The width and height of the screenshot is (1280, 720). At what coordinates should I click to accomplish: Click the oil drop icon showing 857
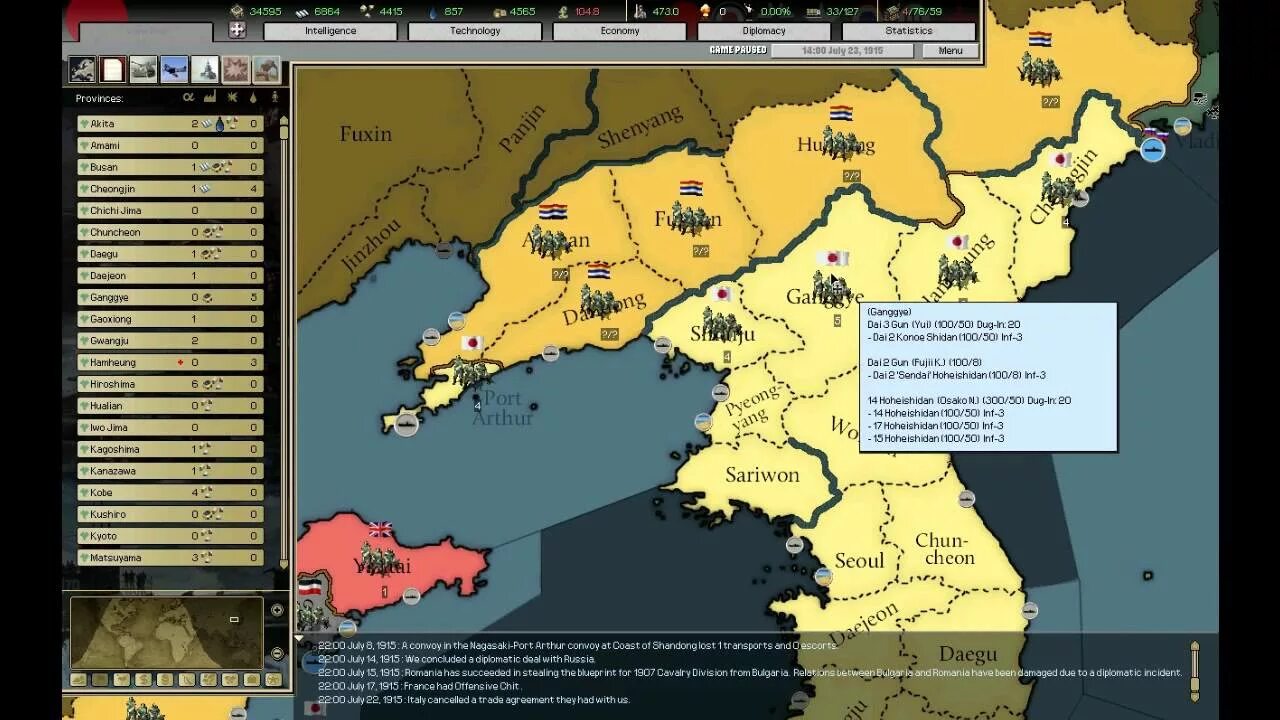432,11
